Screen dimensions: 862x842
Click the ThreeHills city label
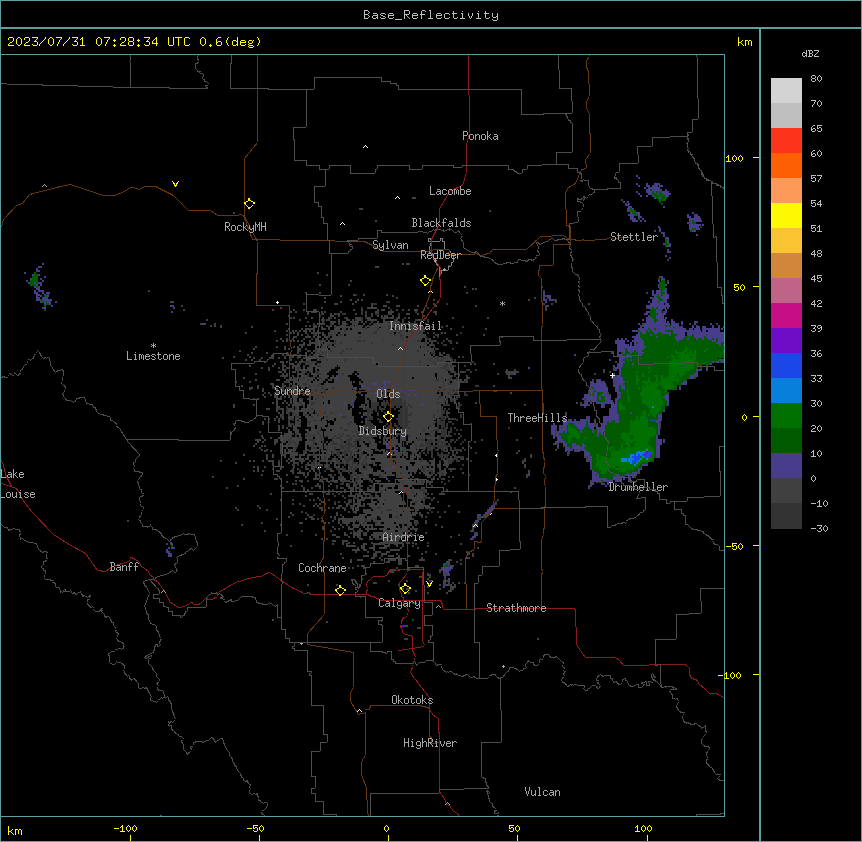click(537, 418)
